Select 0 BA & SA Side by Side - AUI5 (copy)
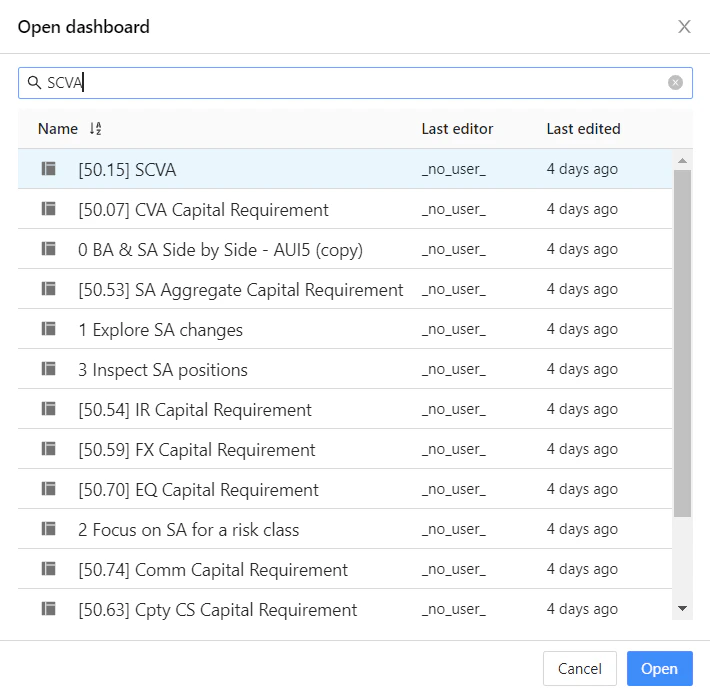710x691 pixels. pyautogui.click(x=345, y=249)
